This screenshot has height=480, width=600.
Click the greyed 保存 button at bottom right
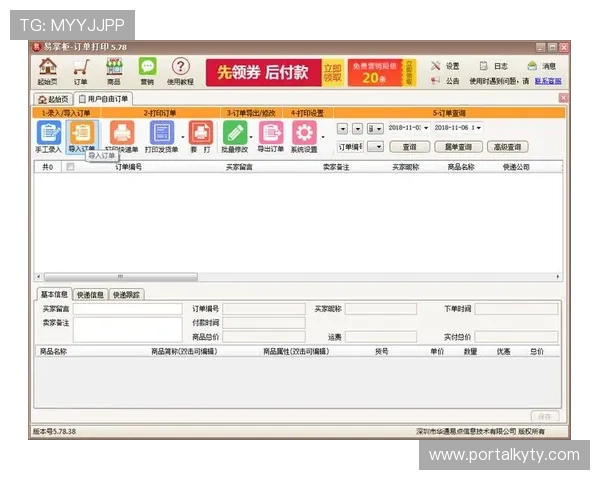(545, 416)
